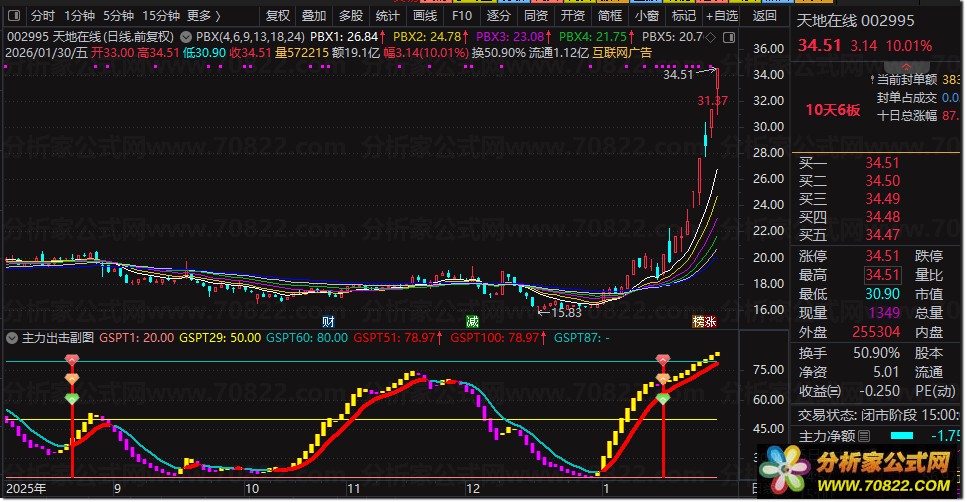Click the 开资 toolbar button

coord(572,15)
